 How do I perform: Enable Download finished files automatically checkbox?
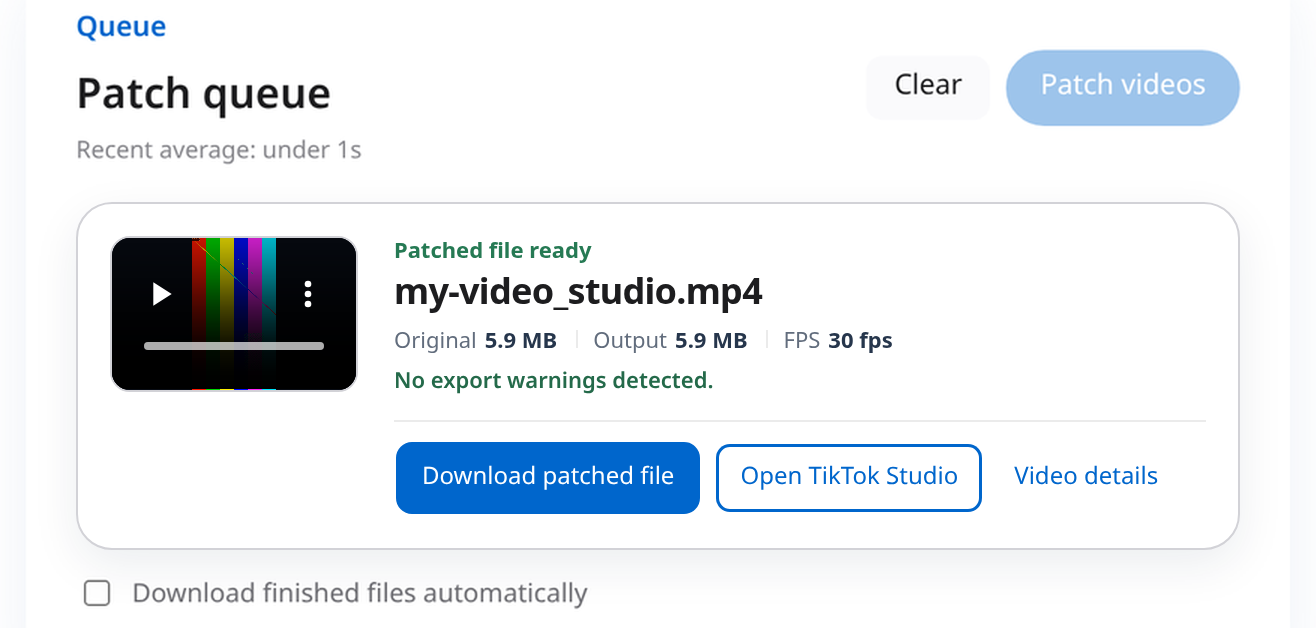tap(97, 594)
